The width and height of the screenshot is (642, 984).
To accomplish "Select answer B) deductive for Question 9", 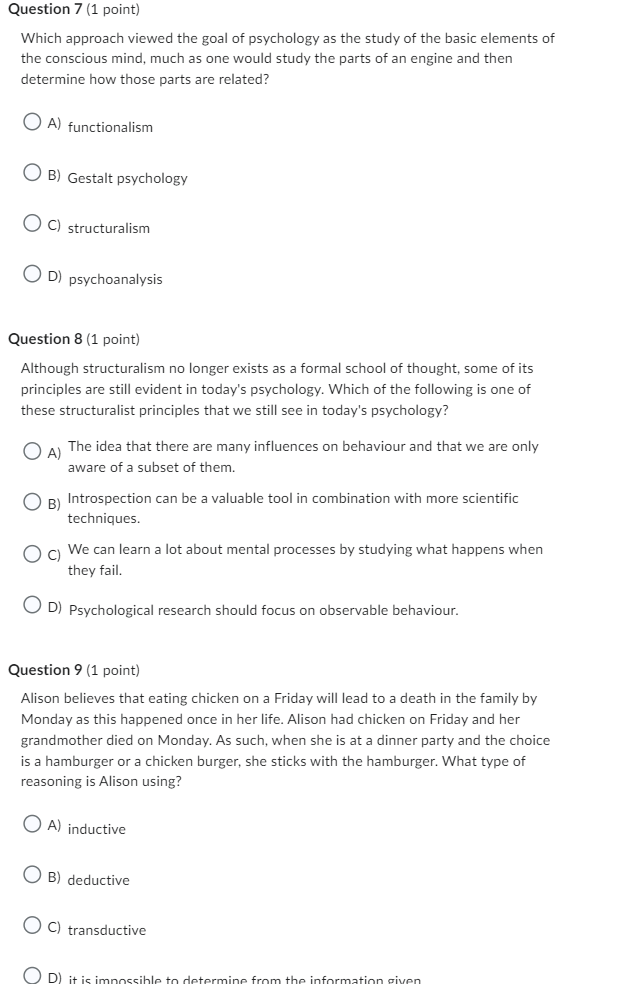I will point(30,874).
